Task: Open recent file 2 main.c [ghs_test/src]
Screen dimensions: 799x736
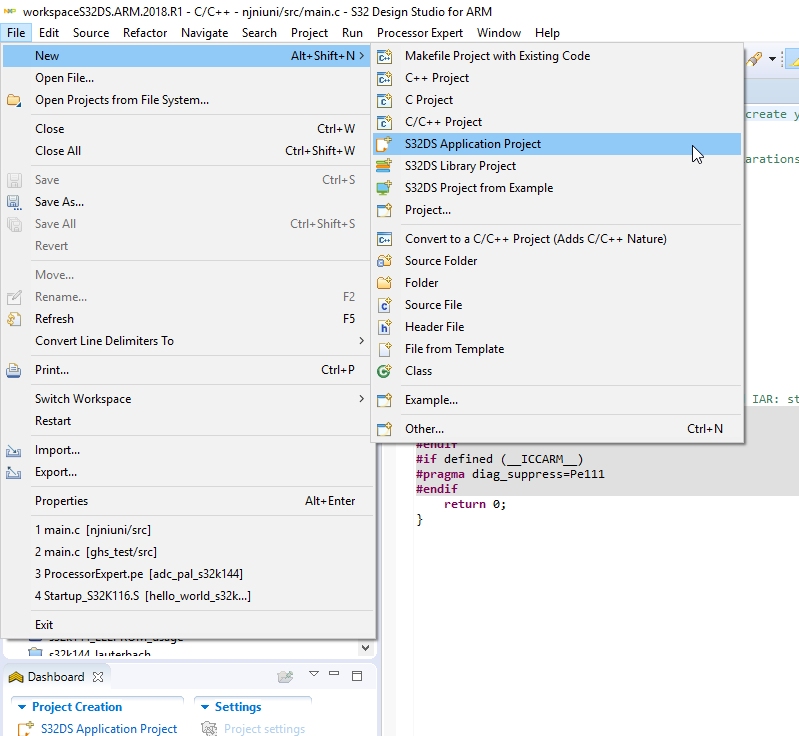Action: [x=187, y=552]
